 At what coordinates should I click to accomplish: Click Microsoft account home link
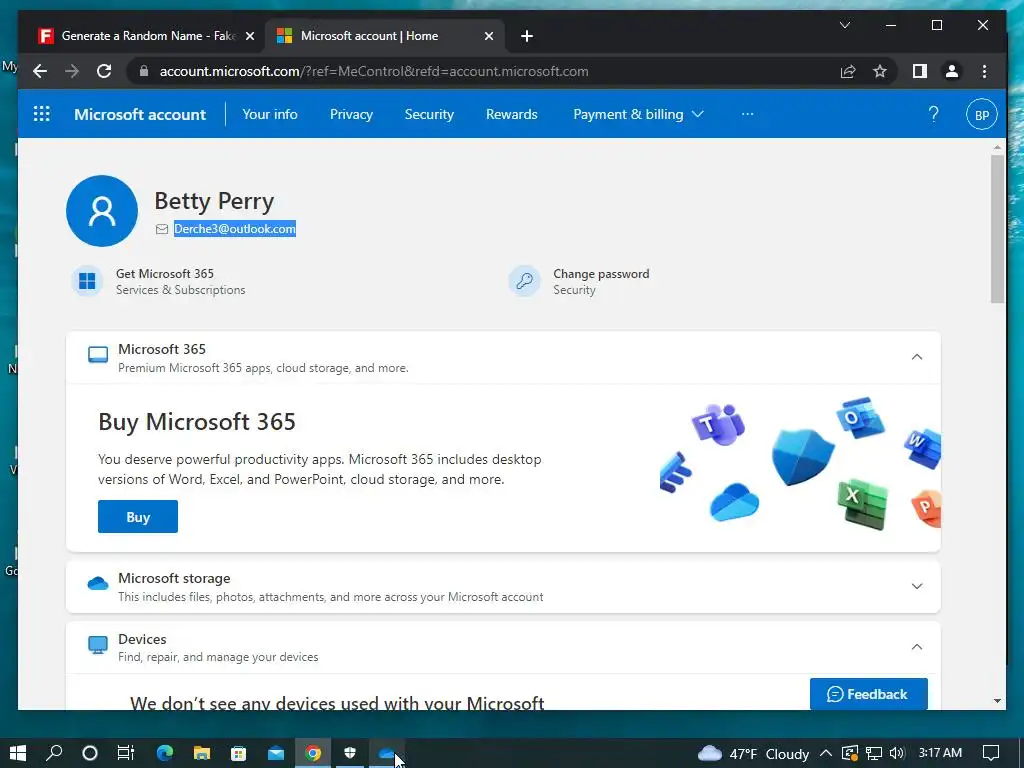click(x=140, y=114)
